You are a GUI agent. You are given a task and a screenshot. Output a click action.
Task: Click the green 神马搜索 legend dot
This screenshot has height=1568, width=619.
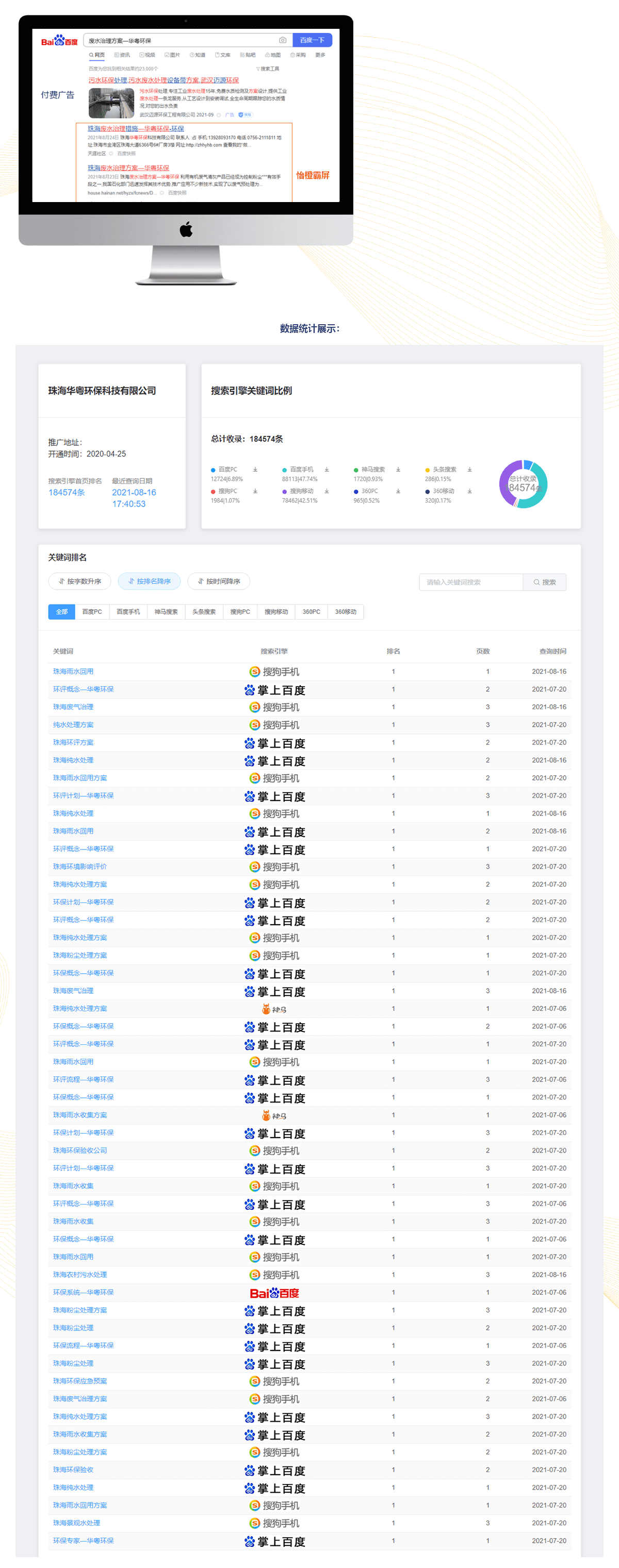tap(356, 470)
